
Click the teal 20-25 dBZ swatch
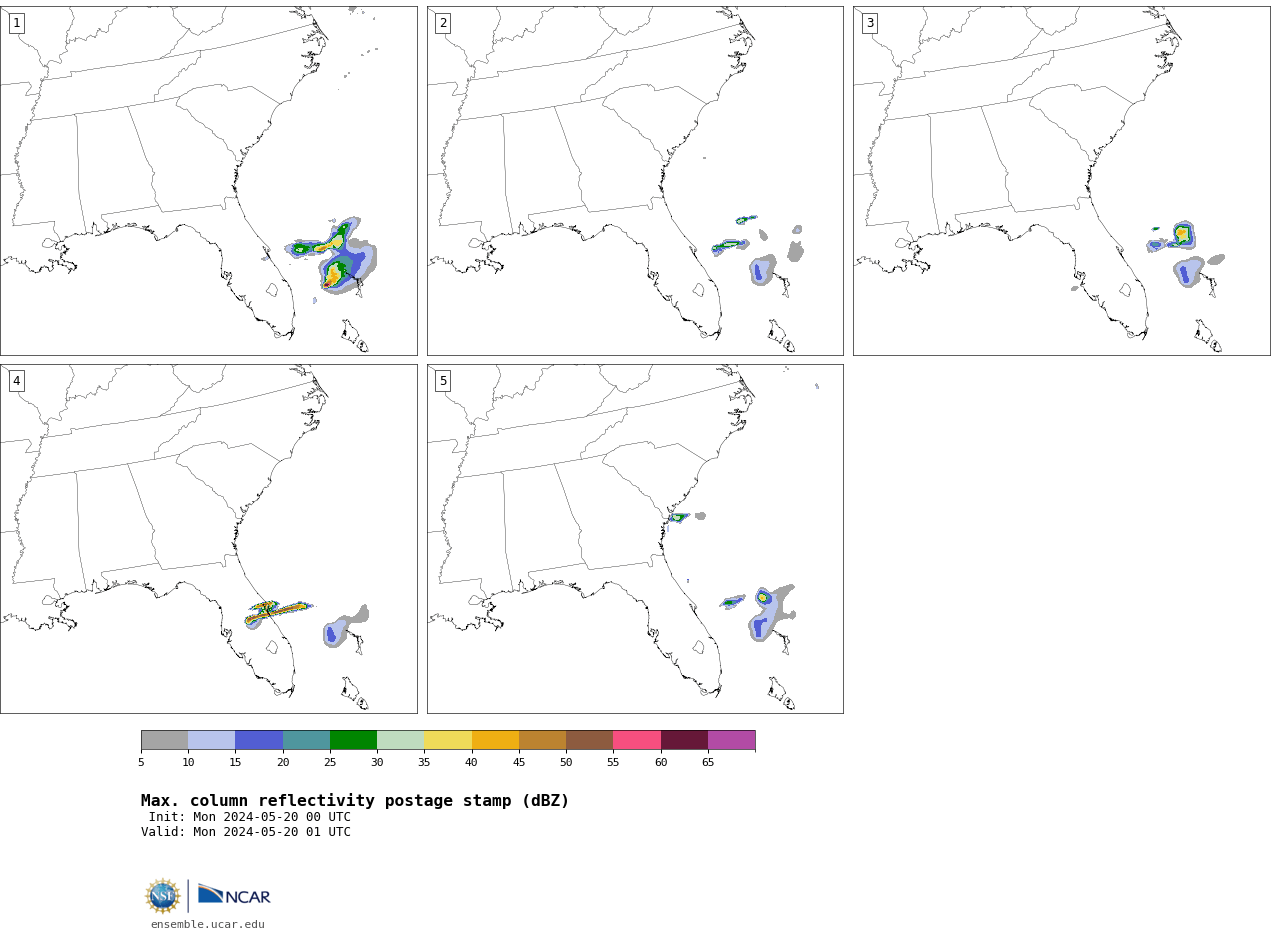(x=306, y=740)
